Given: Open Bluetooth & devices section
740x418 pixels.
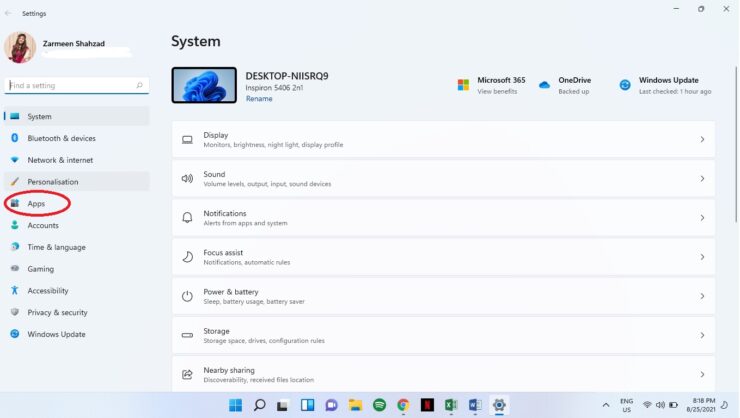Looking at the screenshot, I should click(x=77, y=138).
